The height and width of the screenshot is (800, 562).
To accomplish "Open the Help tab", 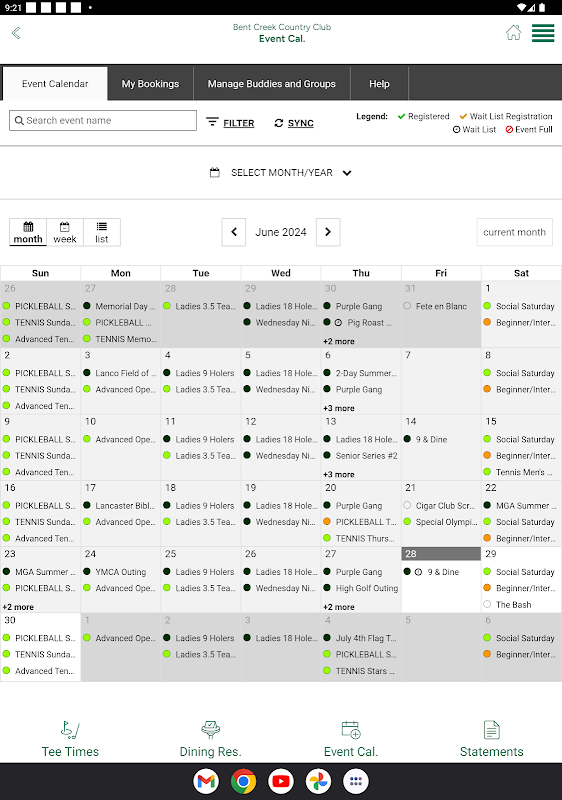I will 379,84.
